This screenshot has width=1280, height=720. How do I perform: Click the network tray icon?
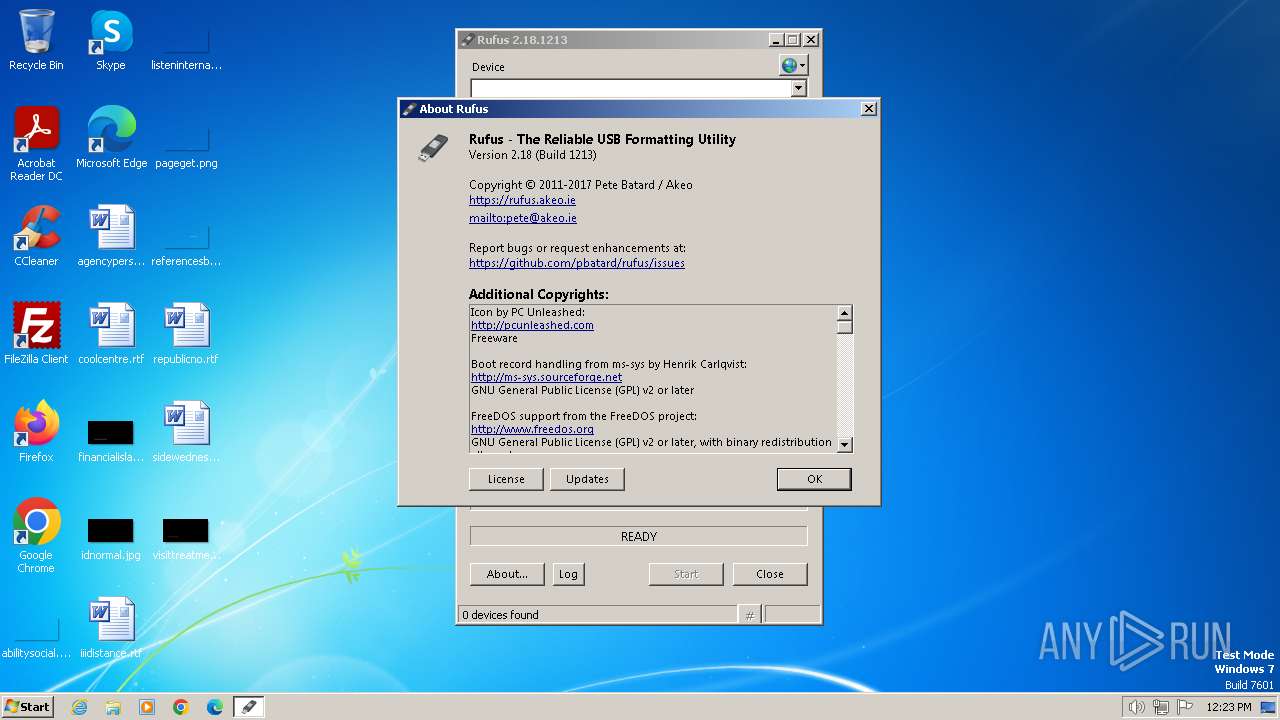coord(1161,707)
